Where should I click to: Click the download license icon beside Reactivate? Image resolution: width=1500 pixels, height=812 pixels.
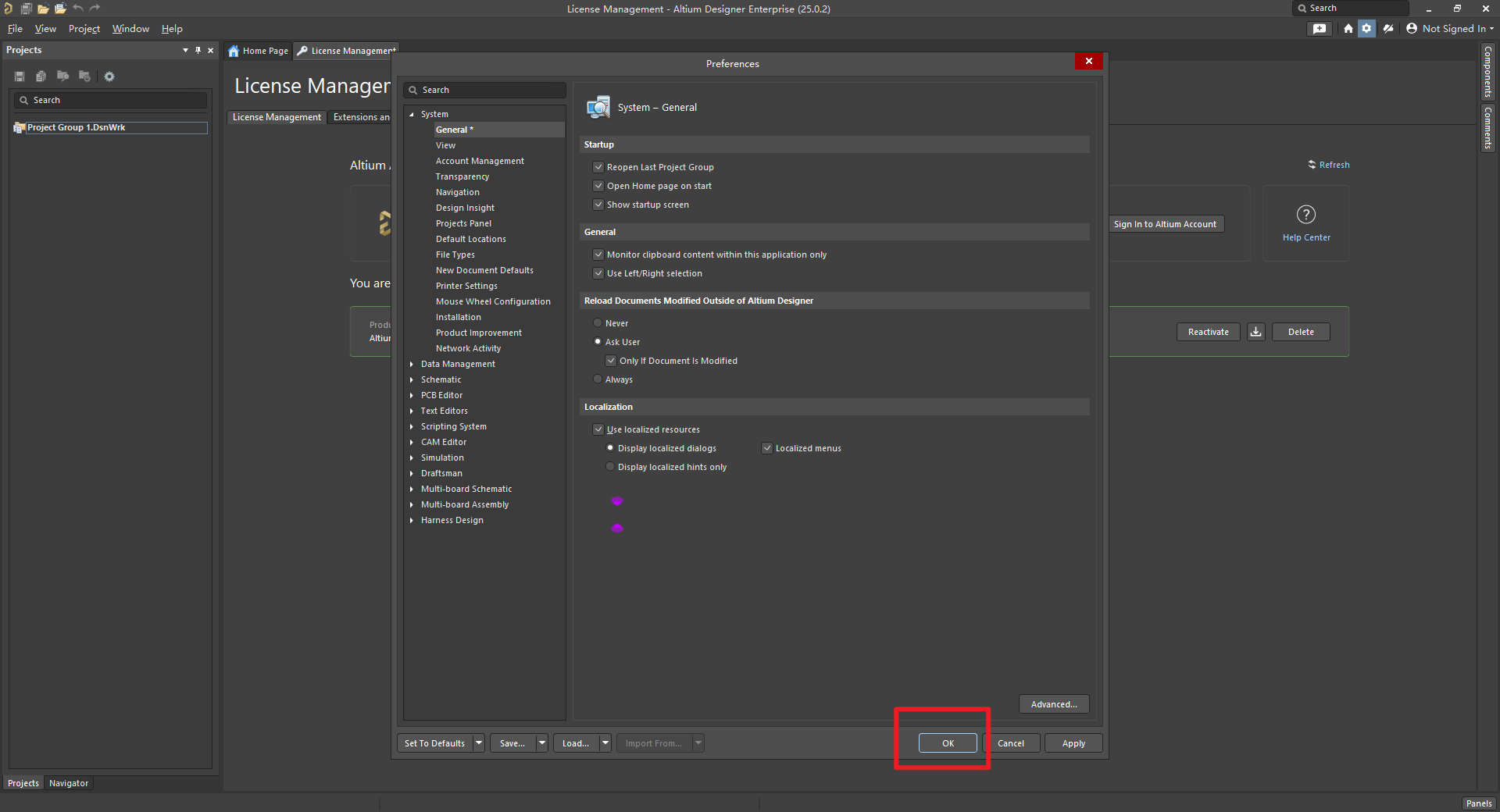pos(1256,332)
